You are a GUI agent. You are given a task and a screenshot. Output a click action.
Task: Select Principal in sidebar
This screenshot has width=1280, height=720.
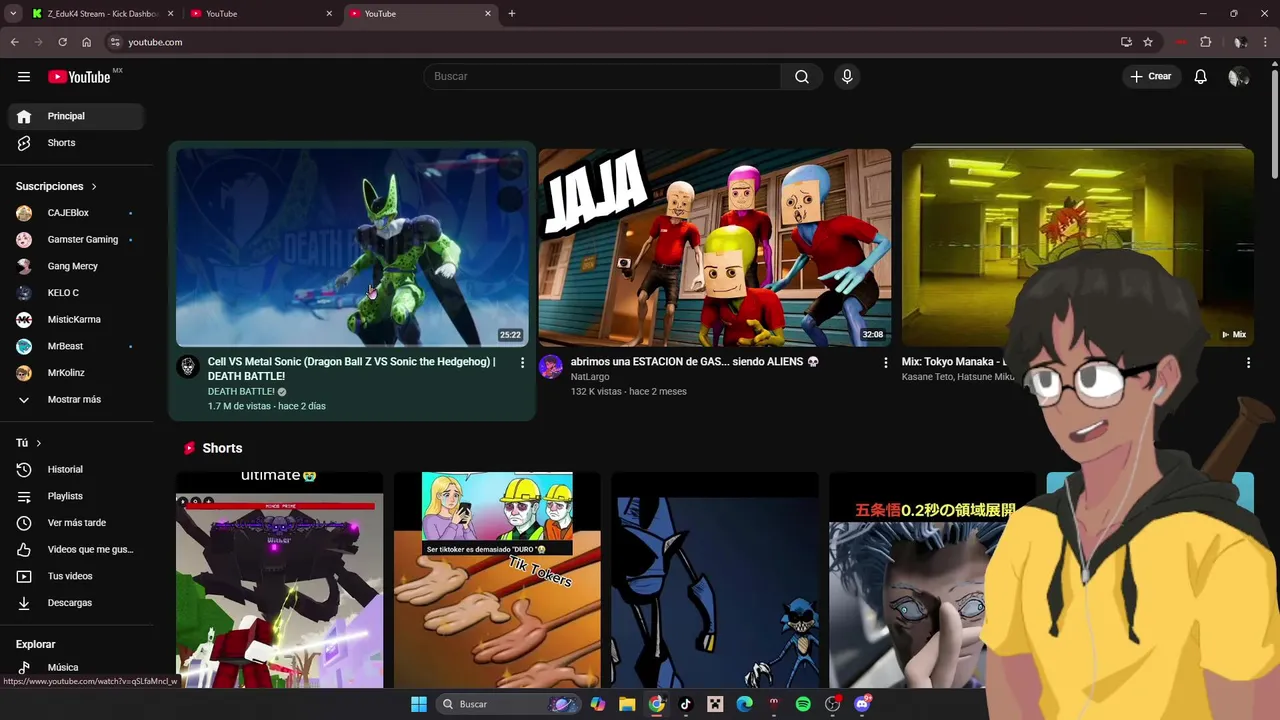(x=76, y=116)
